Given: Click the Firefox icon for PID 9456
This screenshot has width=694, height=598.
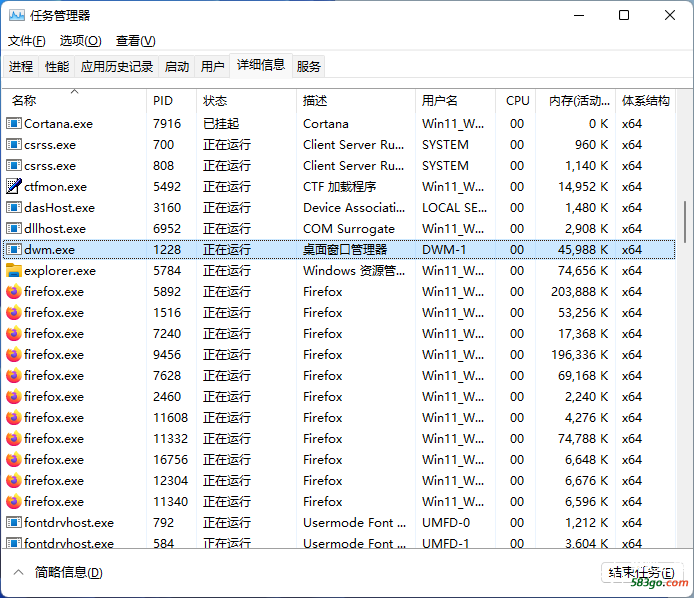Looking at the screenshot, I should click(14, 355).
